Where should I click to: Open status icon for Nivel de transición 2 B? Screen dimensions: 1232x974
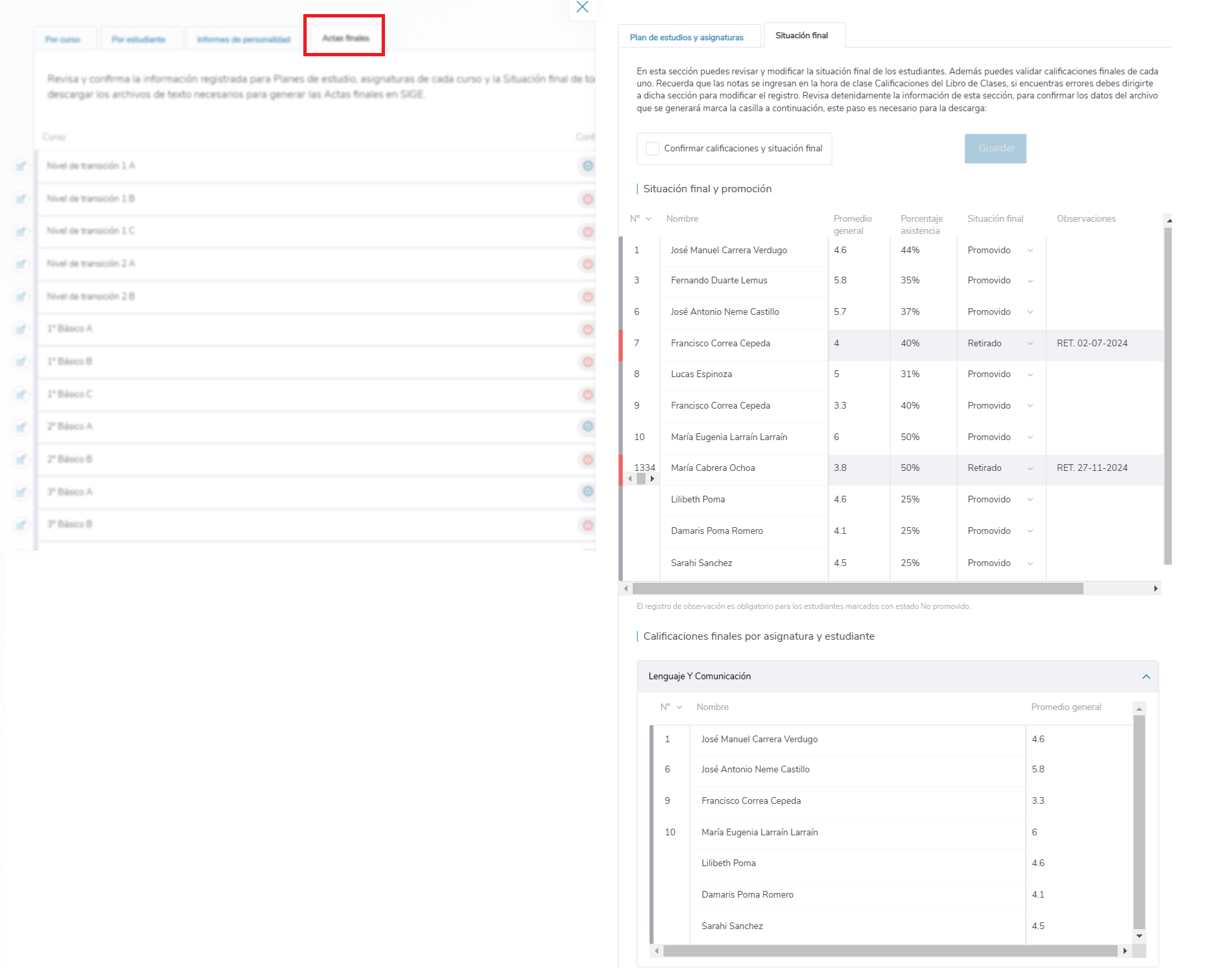pos(587,296)
